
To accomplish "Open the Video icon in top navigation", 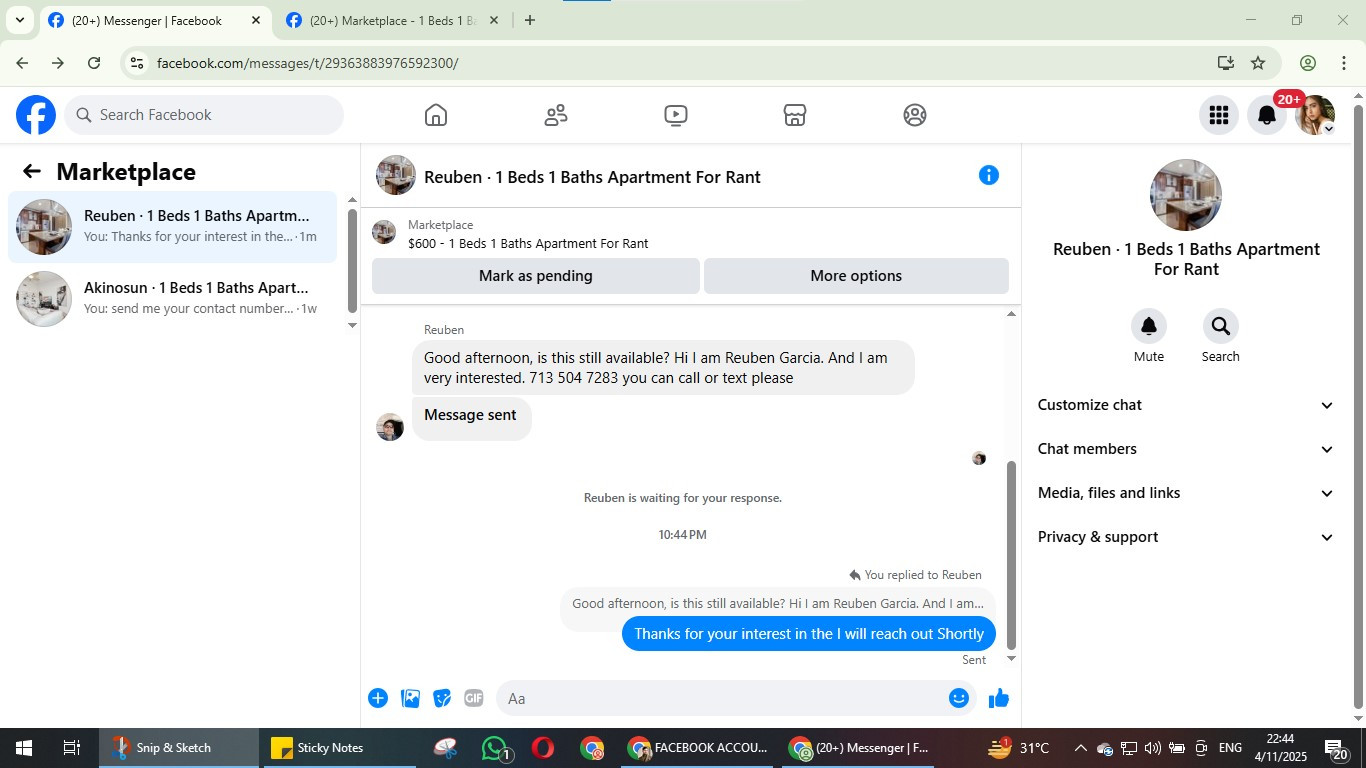I will (x=676, y=115).
